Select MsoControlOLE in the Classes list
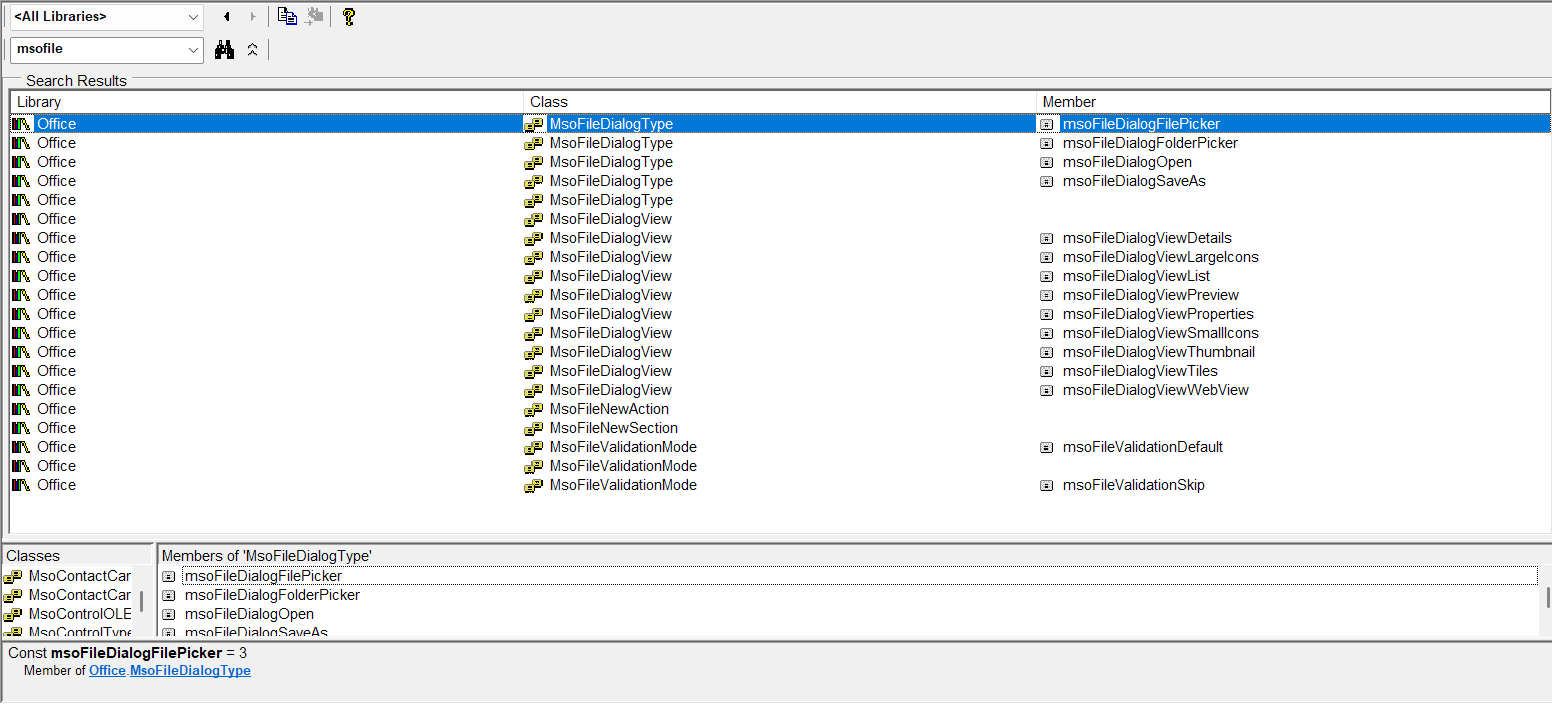 point(79,614)
